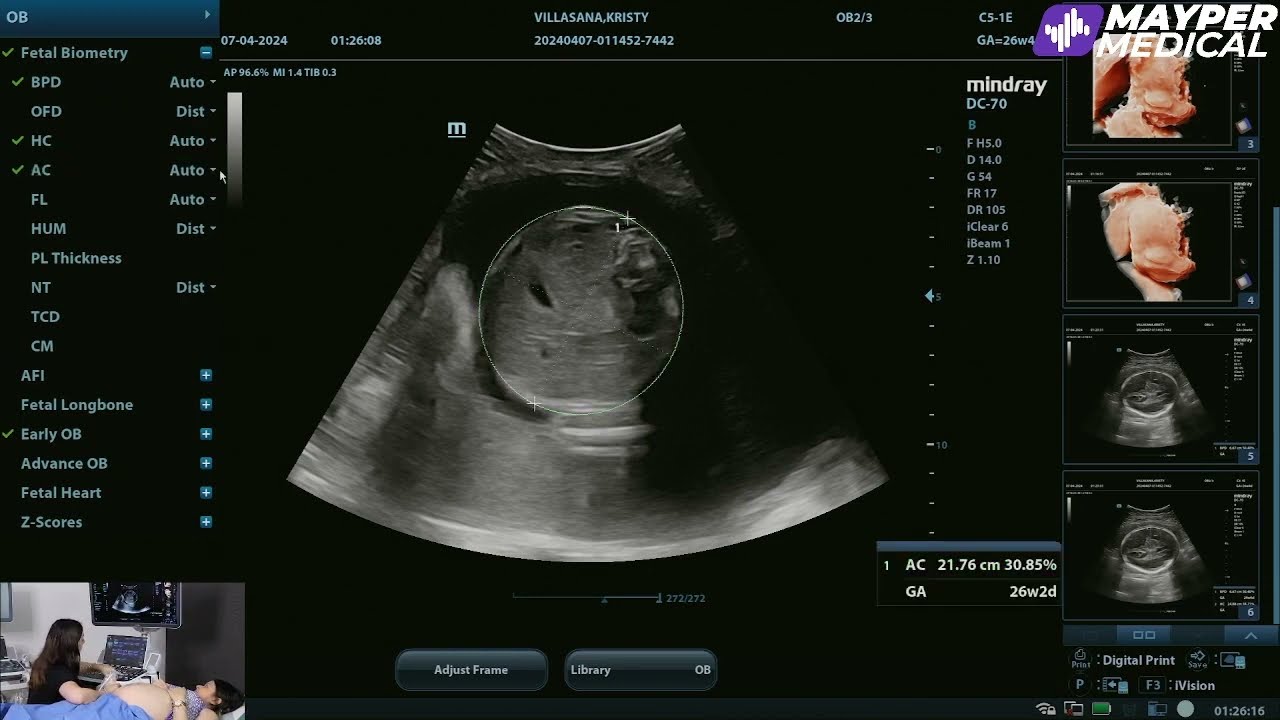The image size is (1280, 720).
Task: Select the AC measurement item
Action: 41,170
